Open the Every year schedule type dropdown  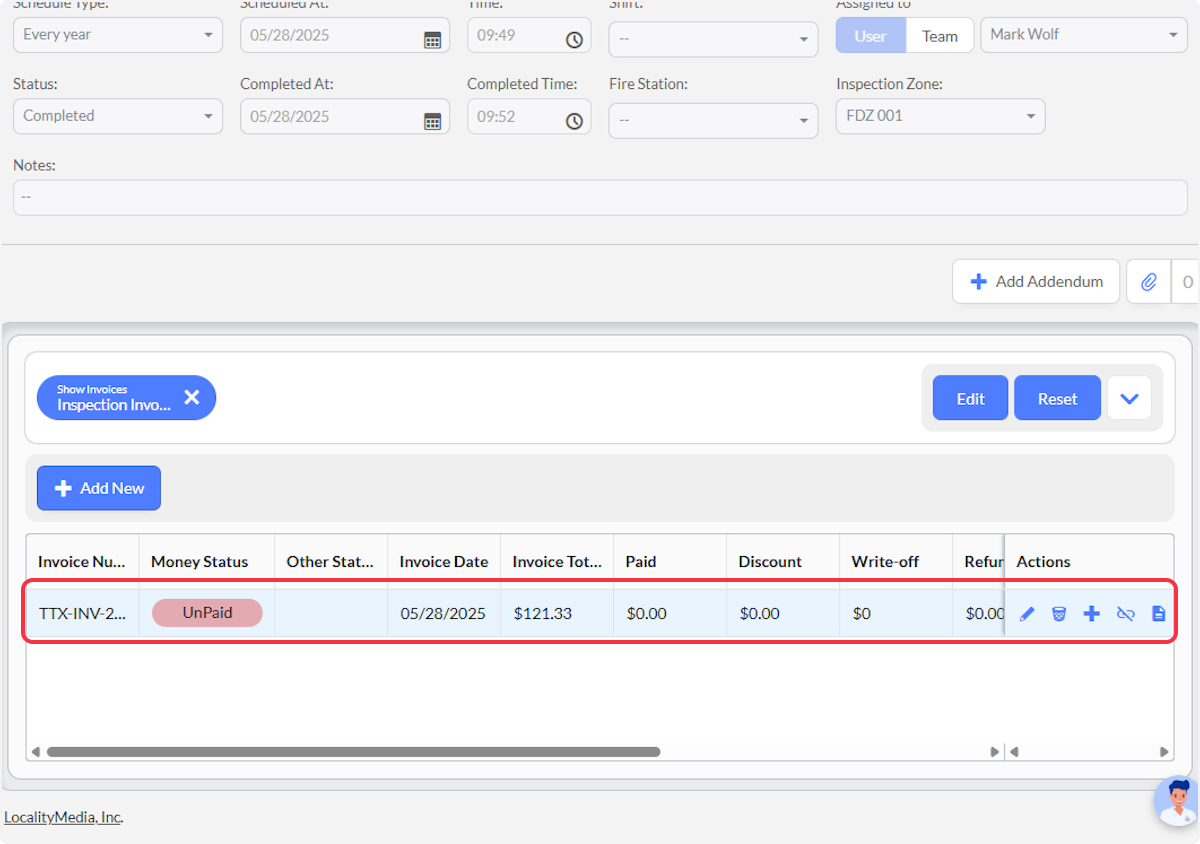pyautogui.click(x=118, y=35)
